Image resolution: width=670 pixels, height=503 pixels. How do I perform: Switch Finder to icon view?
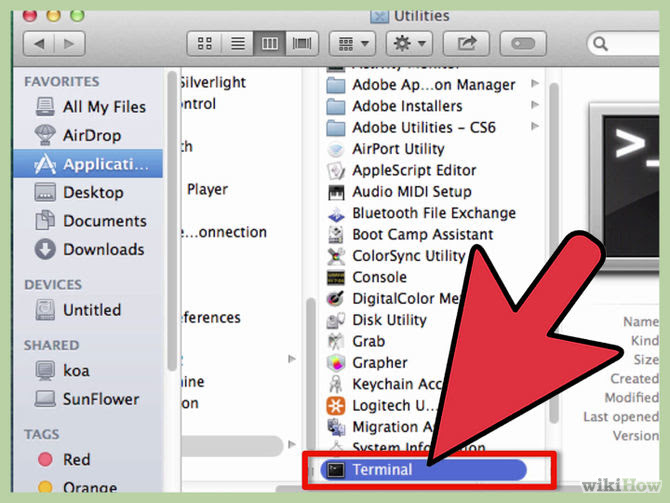[x=204, y=44]
